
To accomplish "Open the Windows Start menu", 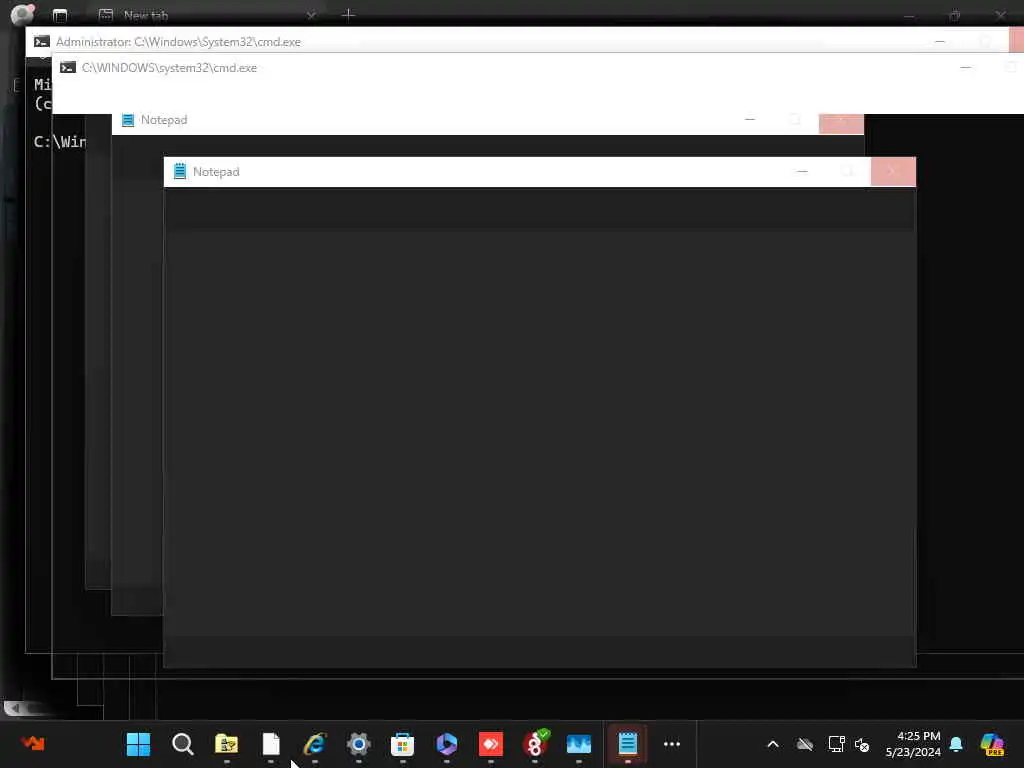I will coord(138,744).
